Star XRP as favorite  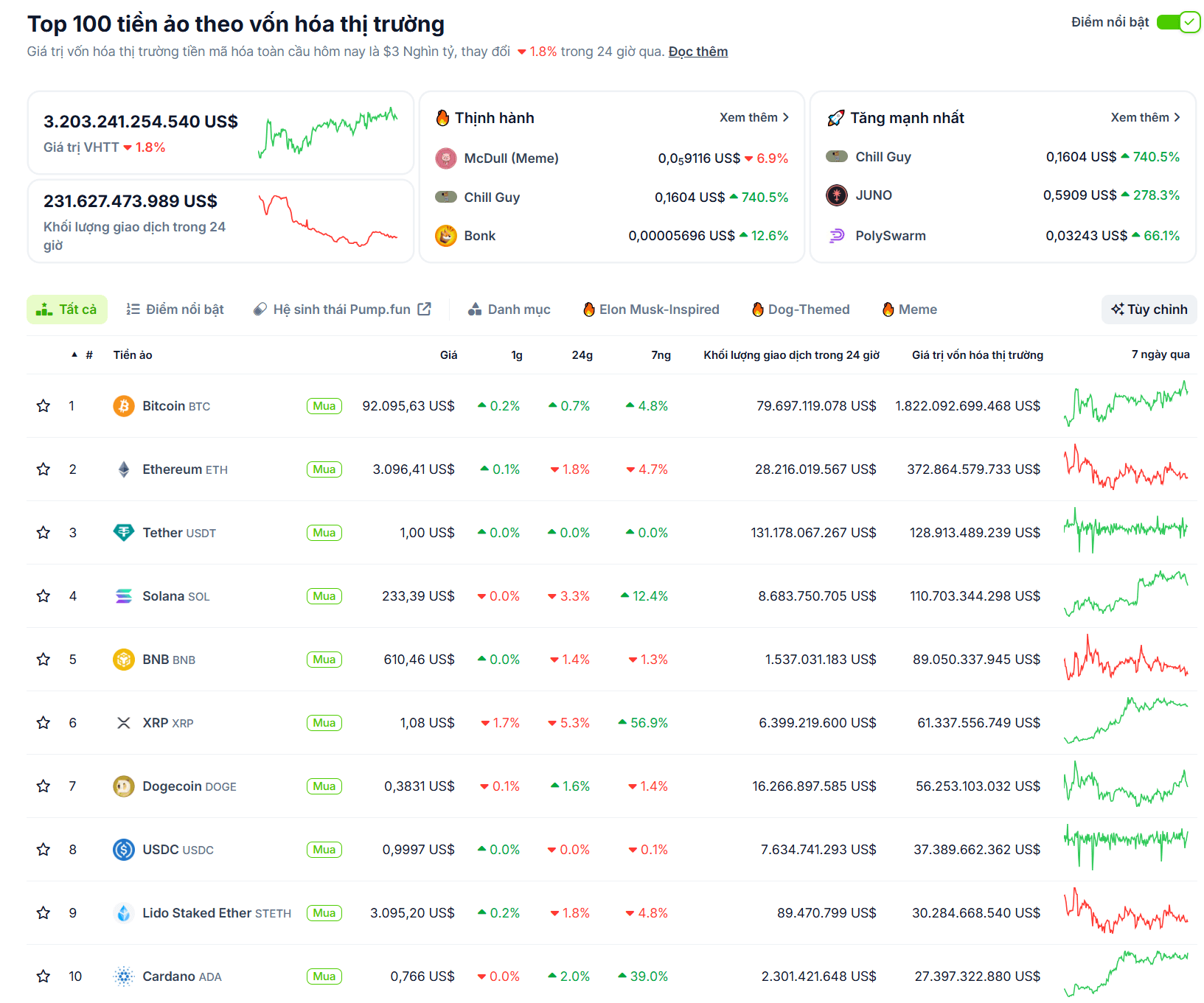pos(44,722)
